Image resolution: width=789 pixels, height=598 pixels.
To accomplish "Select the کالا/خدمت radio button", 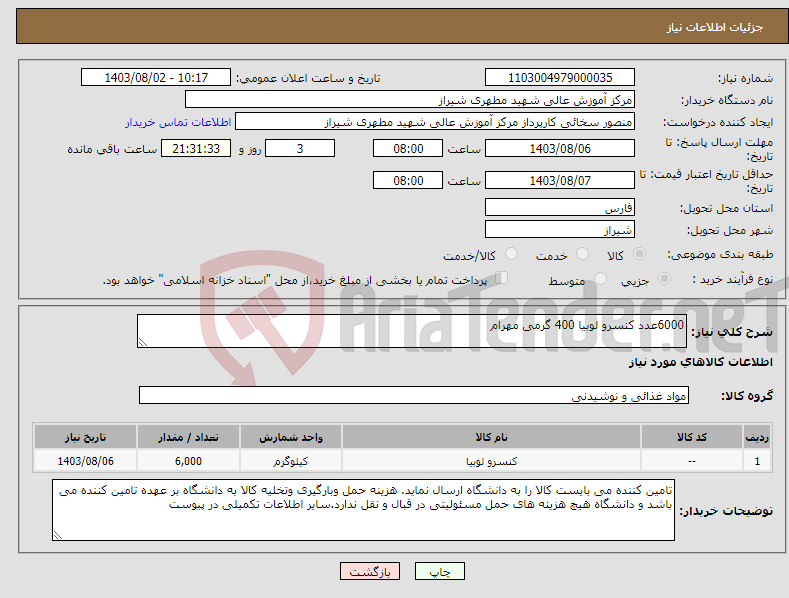I will click(x=511, y=254).
